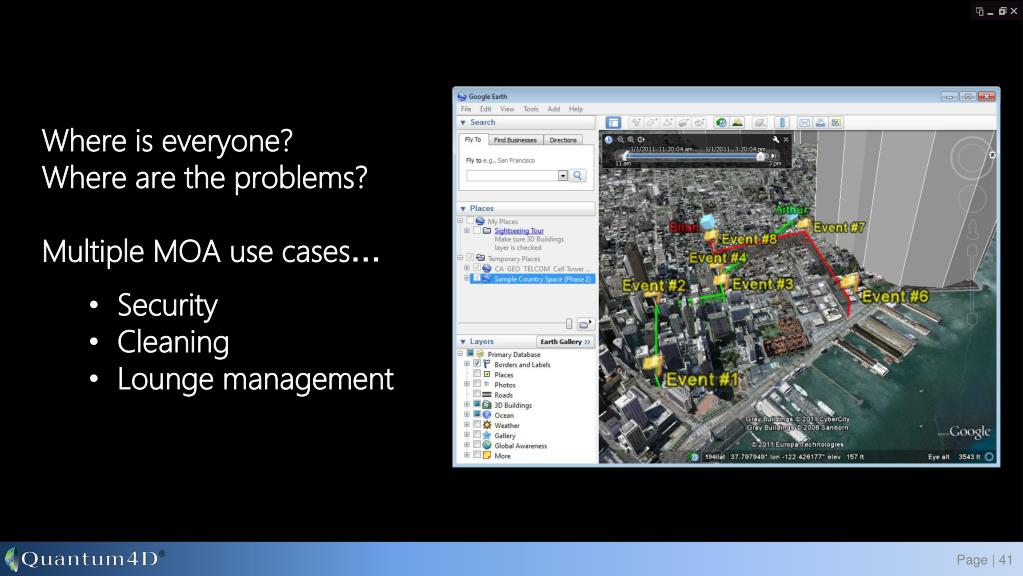The height and width of the screenshot is (576, 1023).
Task: Select the Fly To tab
Action: (x=473, y=140)
